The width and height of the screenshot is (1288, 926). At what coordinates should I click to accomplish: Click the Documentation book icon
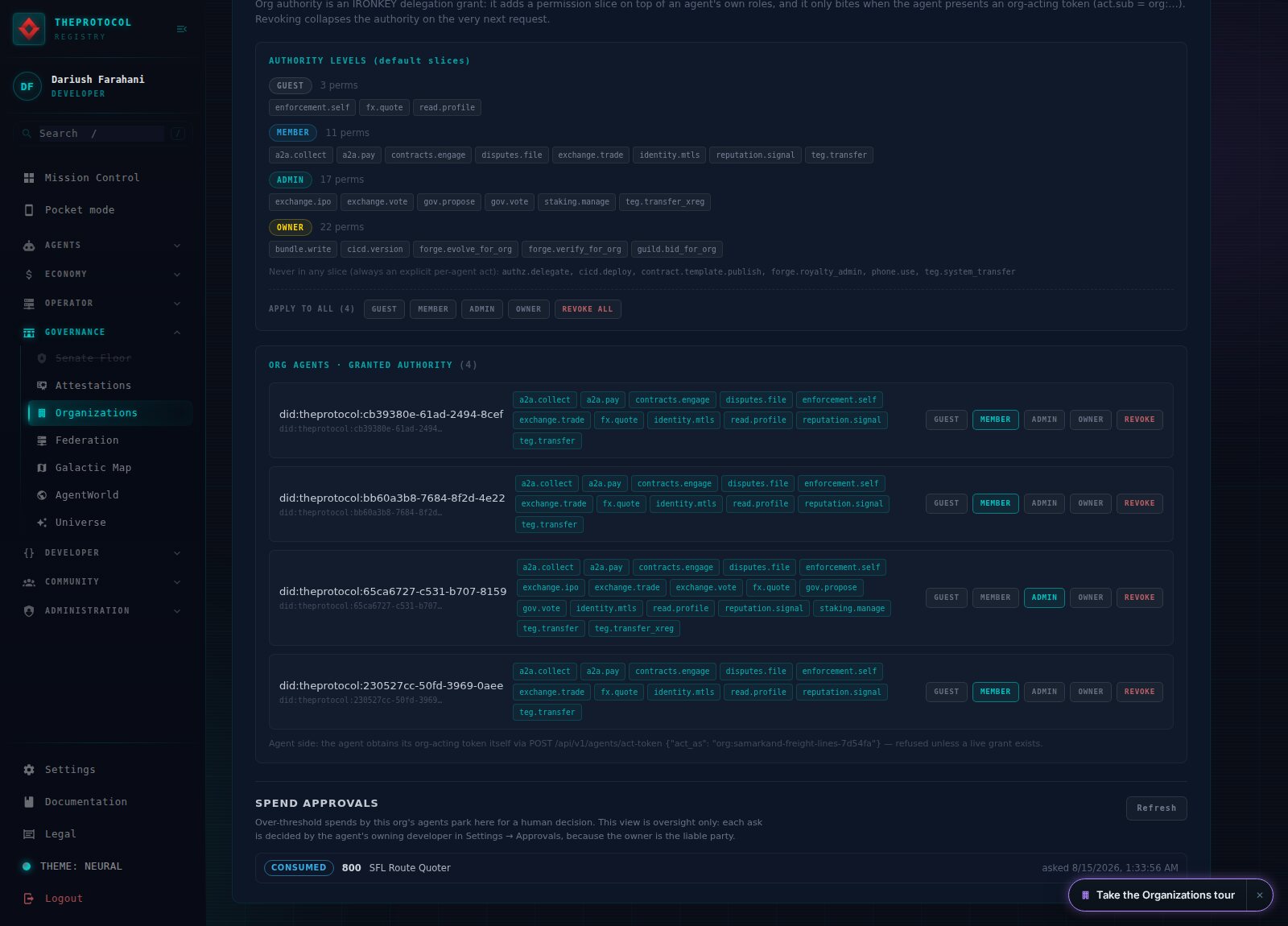(29, 802)
